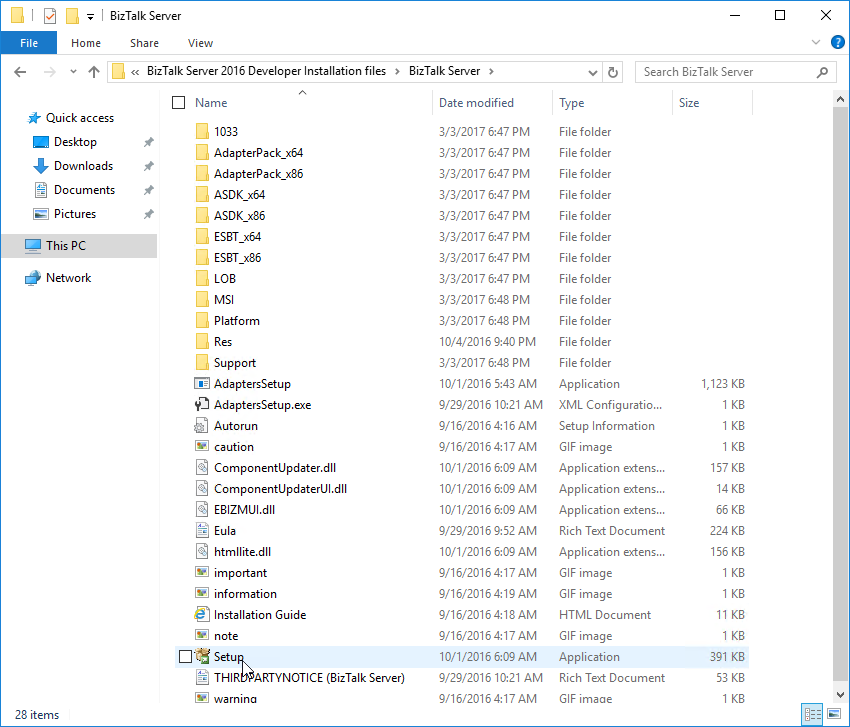Click the caution GIF image icon
The width and height of the screenshot is (850, 727).
tap(202, 447)
